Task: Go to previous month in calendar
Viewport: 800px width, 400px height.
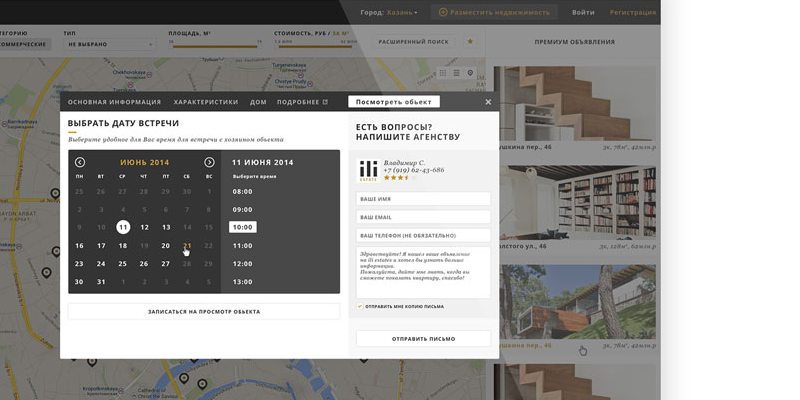Action: (80, 162)
